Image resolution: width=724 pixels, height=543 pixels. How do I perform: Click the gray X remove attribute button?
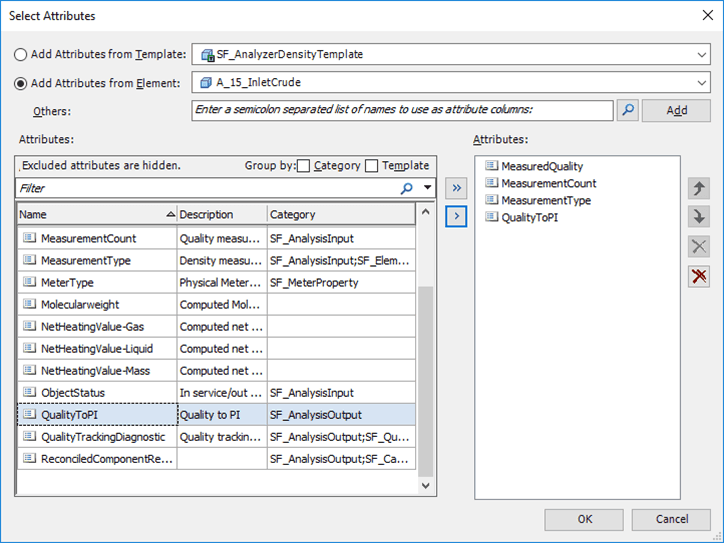699,247
